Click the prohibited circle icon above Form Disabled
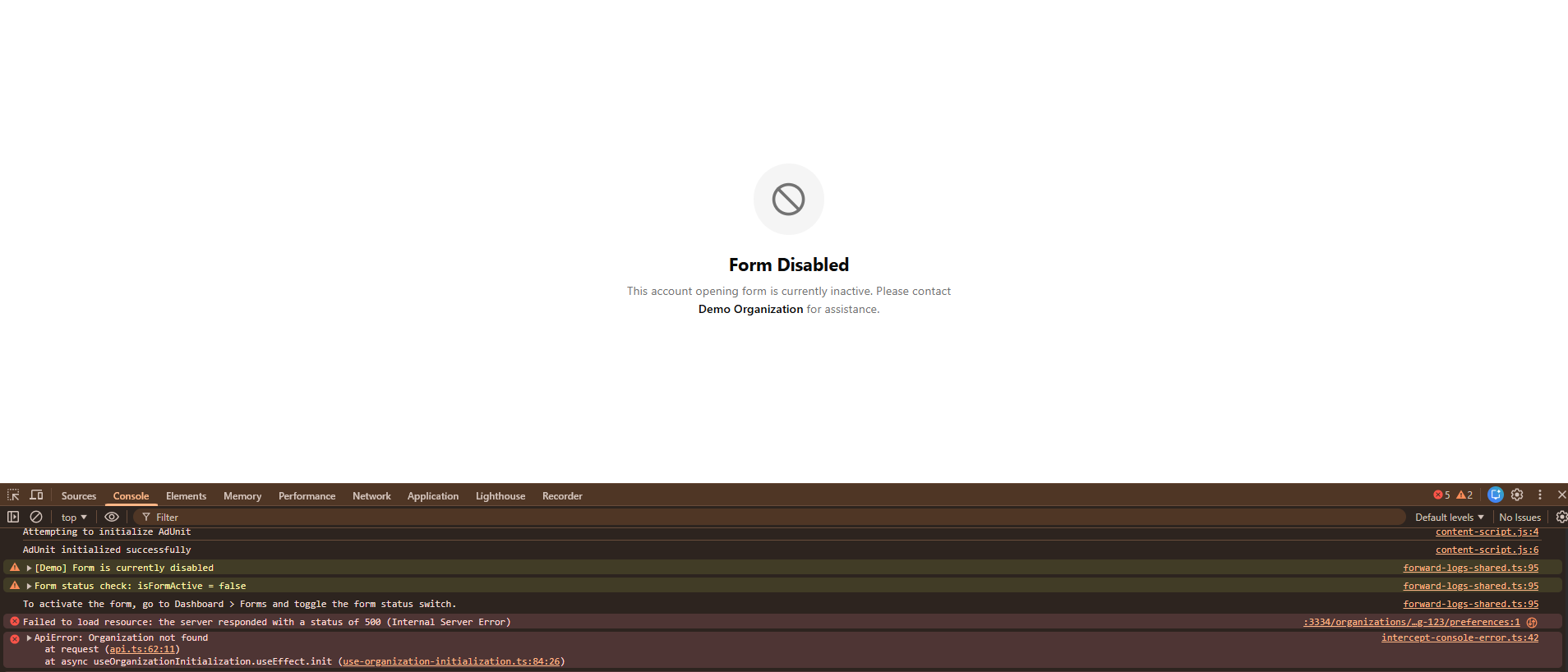The width and height of the screenshot is (1568, 672). click(x=789, y=199)
